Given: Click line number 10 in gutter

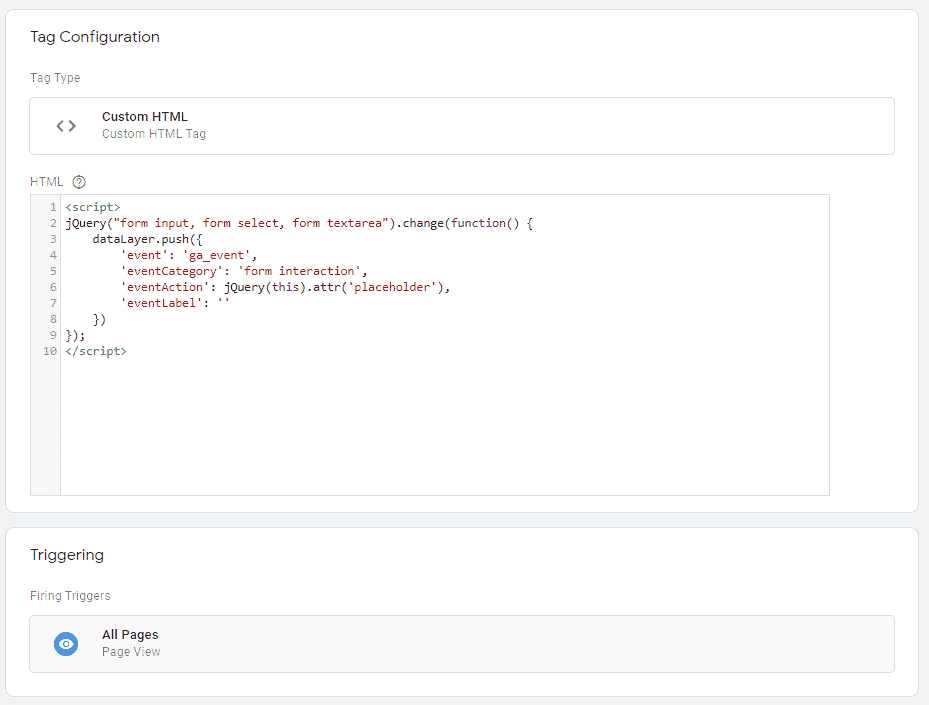Looking at the screenshot, I should pyautogui.click(x=50, y=351).
